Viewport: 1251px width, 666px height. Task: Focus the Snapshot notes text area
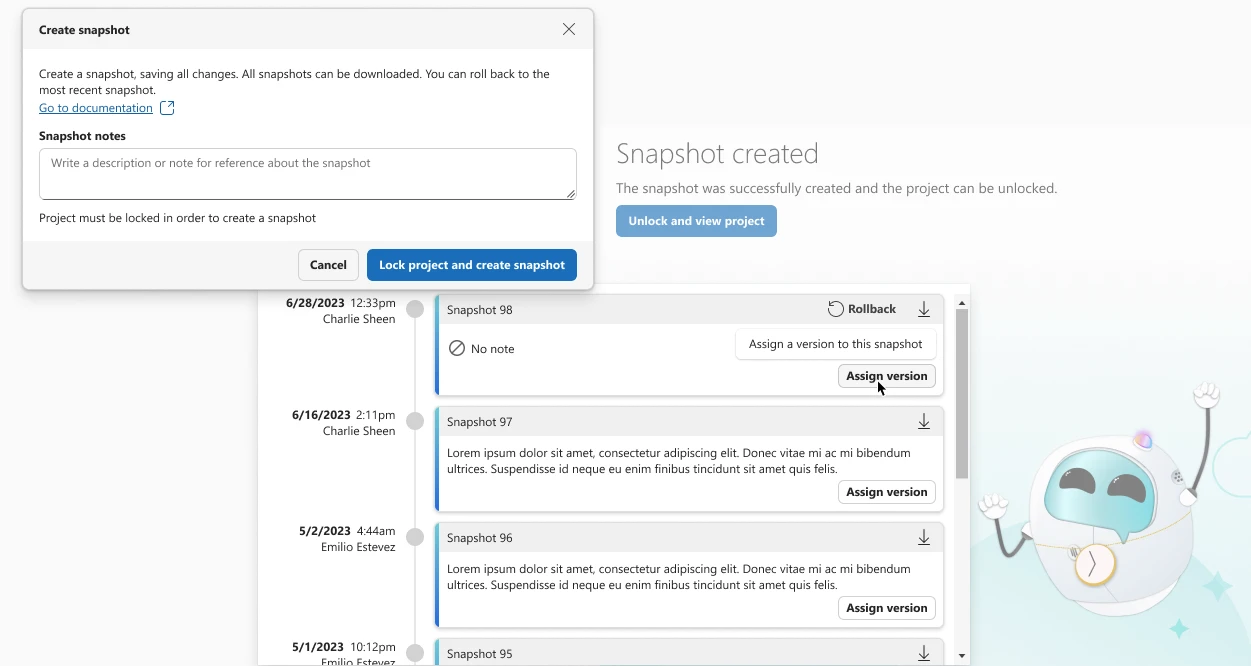308,174
